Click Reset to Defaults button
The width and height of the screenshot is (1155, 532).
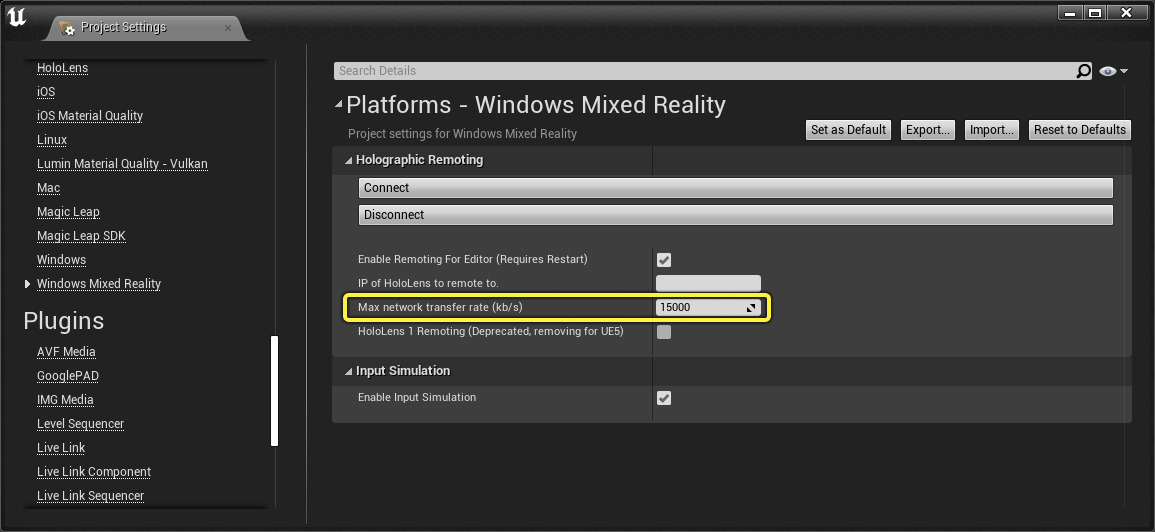click(x=1080, y=130)
